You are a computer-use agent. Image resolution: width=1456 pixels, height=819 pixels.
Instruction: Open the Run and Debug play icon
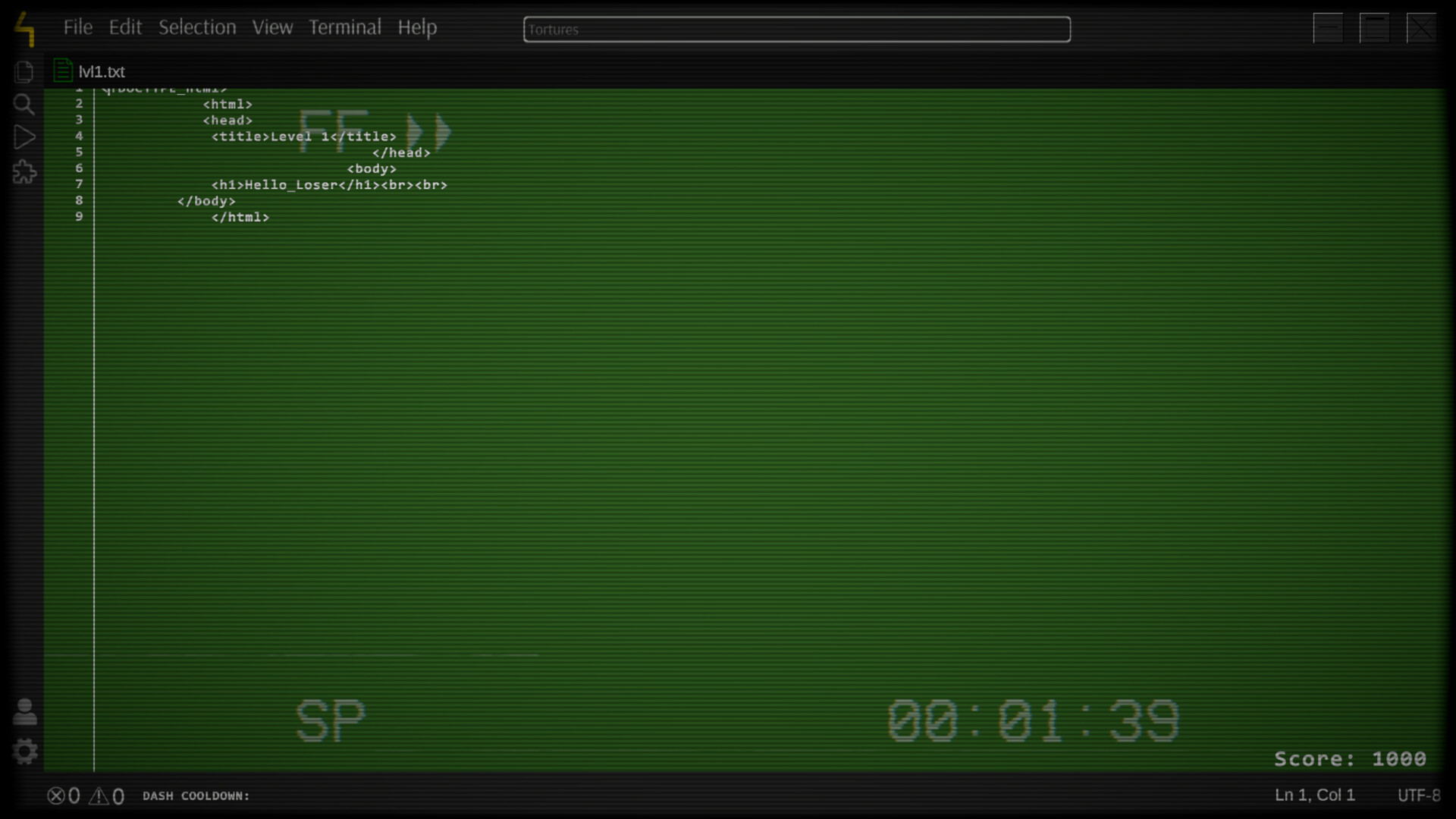pos(24,137)
